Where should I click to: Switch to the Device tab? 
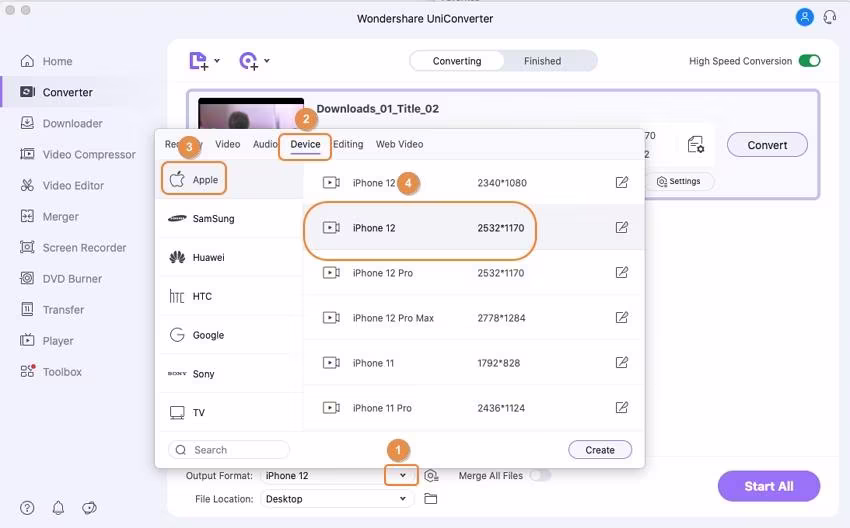point(305,144)
